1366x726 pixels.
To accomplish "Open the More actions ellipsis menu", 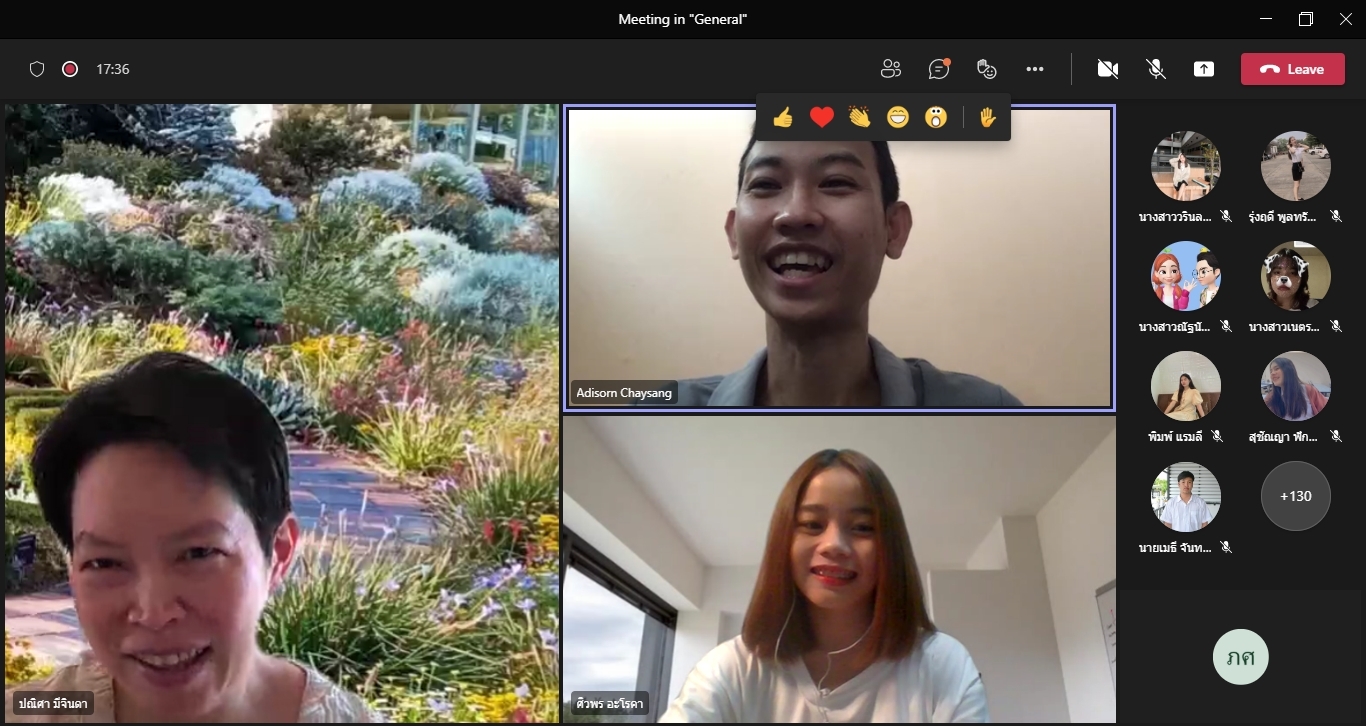I will 1035,69.
